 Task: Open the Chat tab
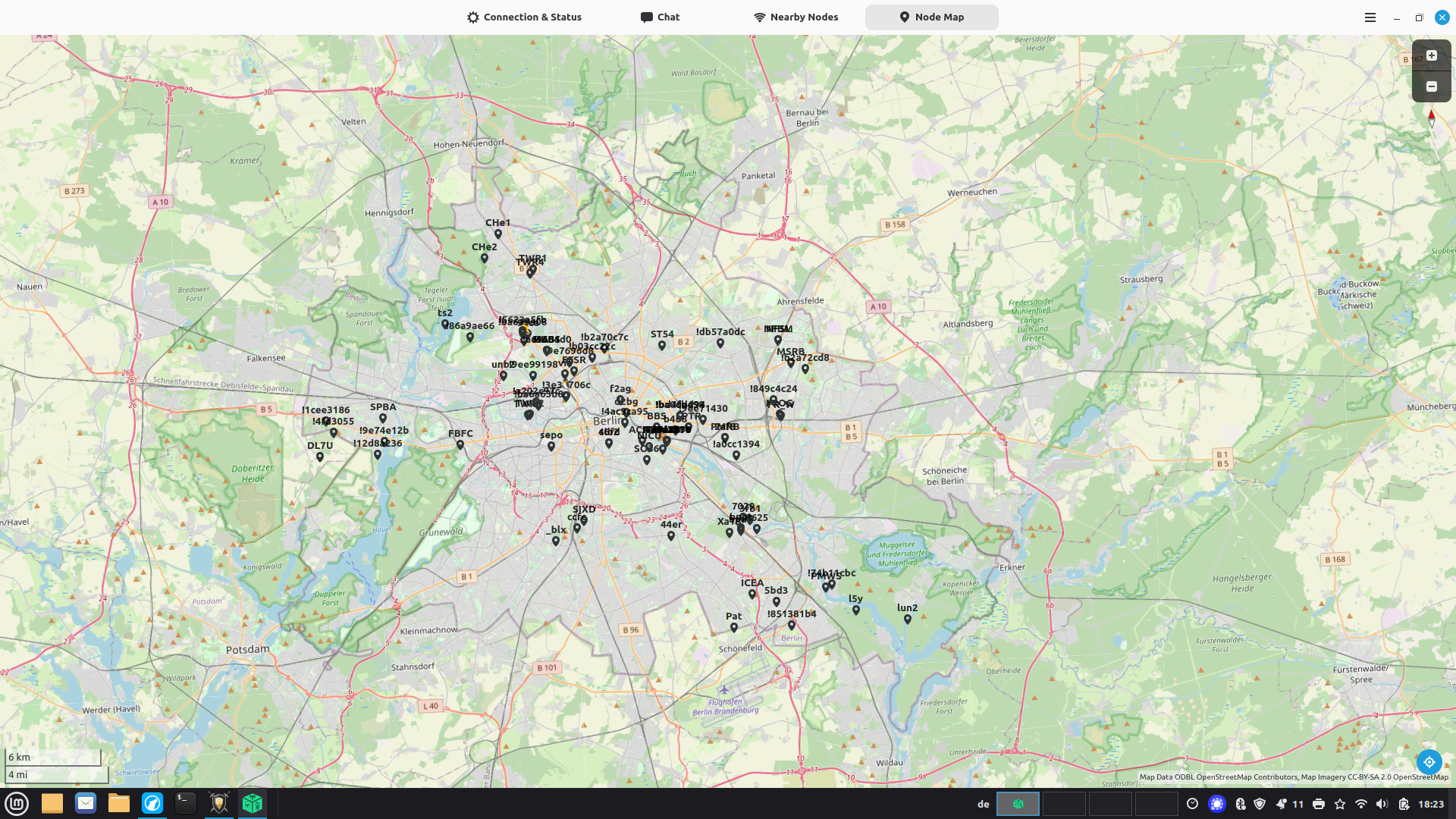click(660, 17)
